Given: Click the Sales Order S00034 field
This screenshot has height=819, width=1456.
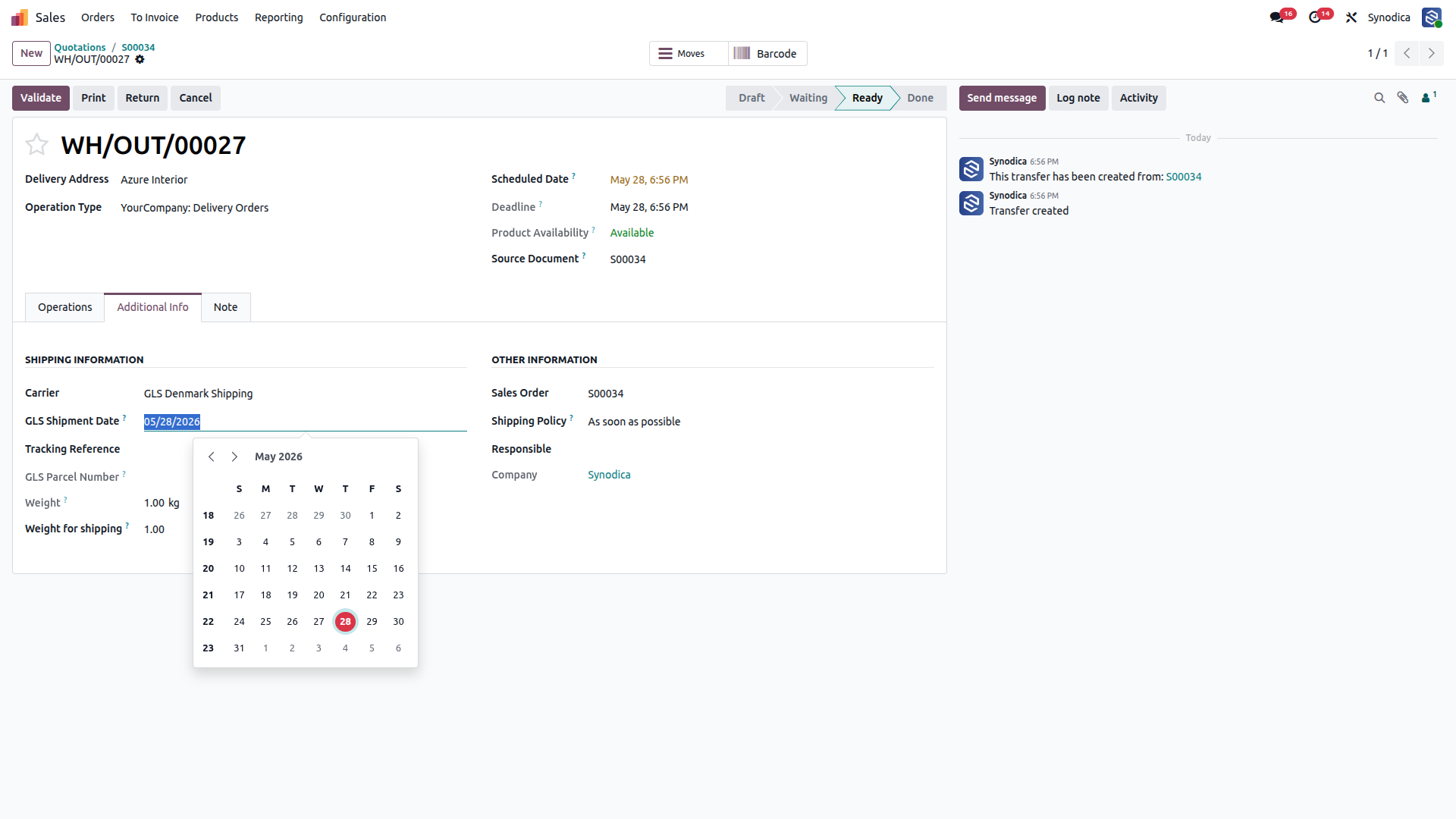Looking at the screenshot, I should coord(606,394).
